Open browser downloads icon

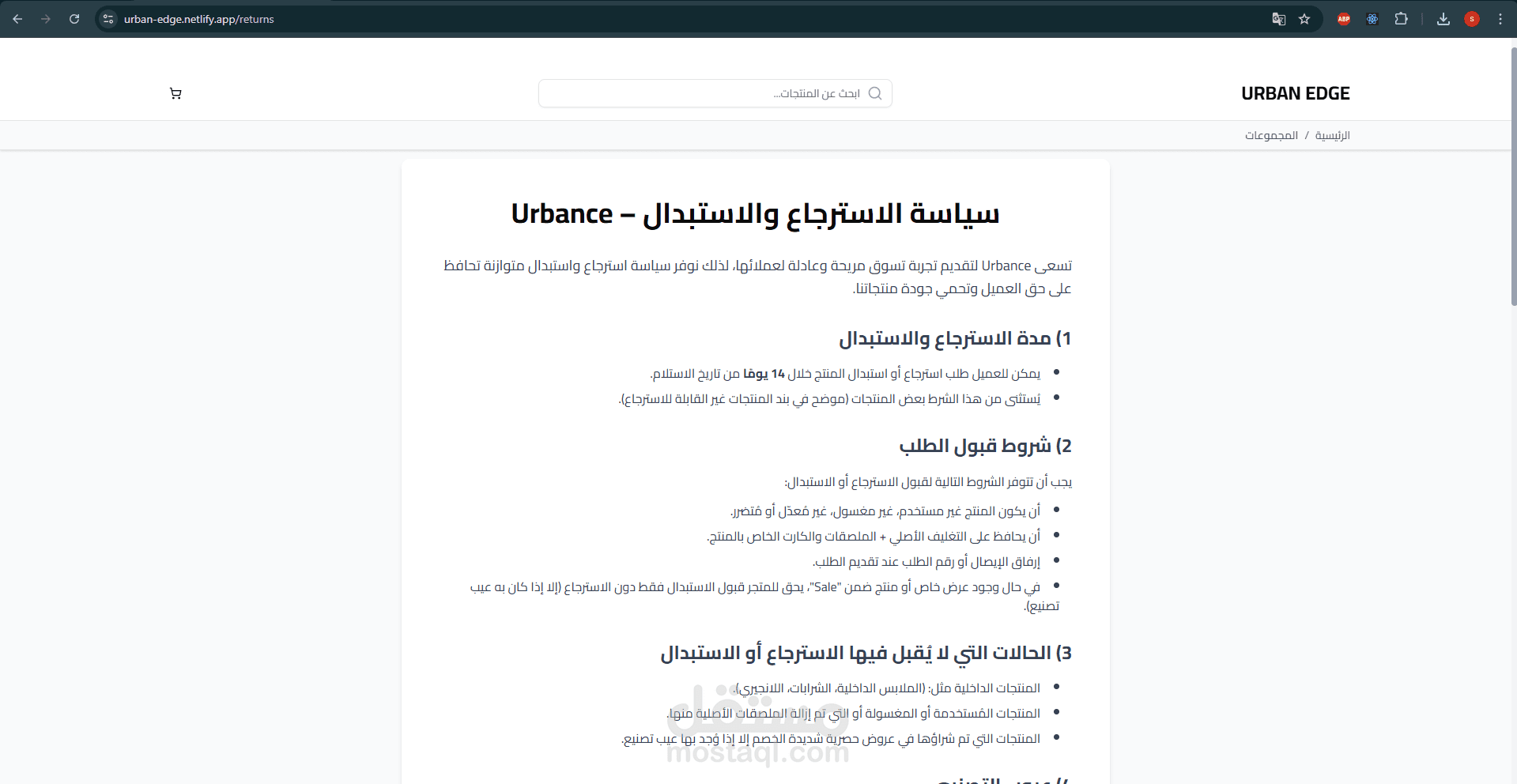click(1443, 19)
